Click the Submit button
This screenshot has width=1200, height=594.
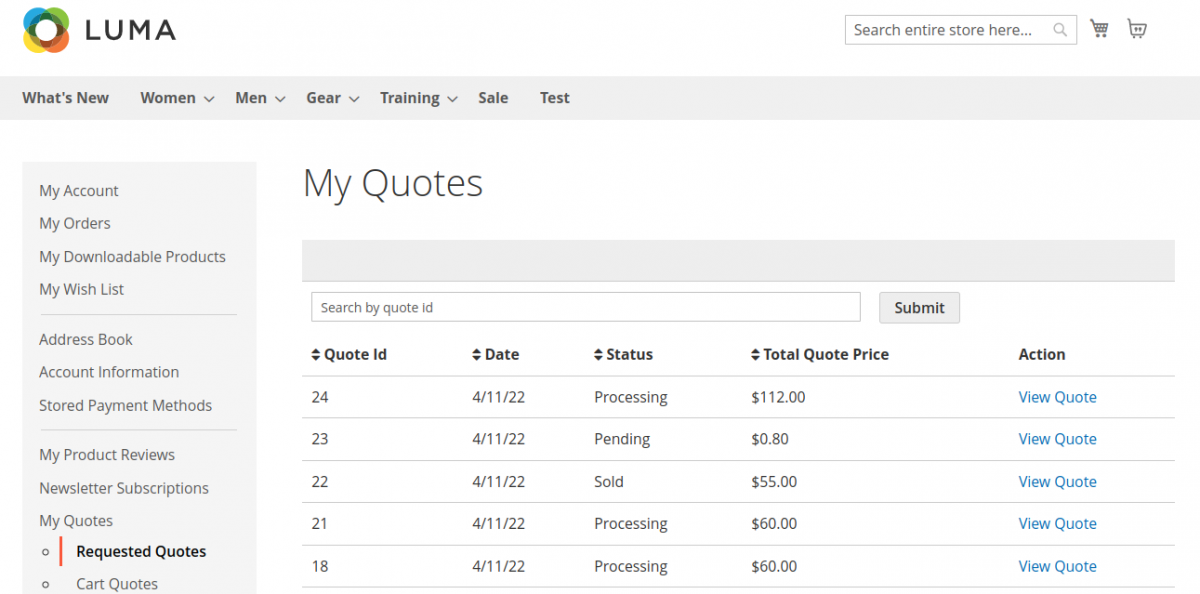919,307
